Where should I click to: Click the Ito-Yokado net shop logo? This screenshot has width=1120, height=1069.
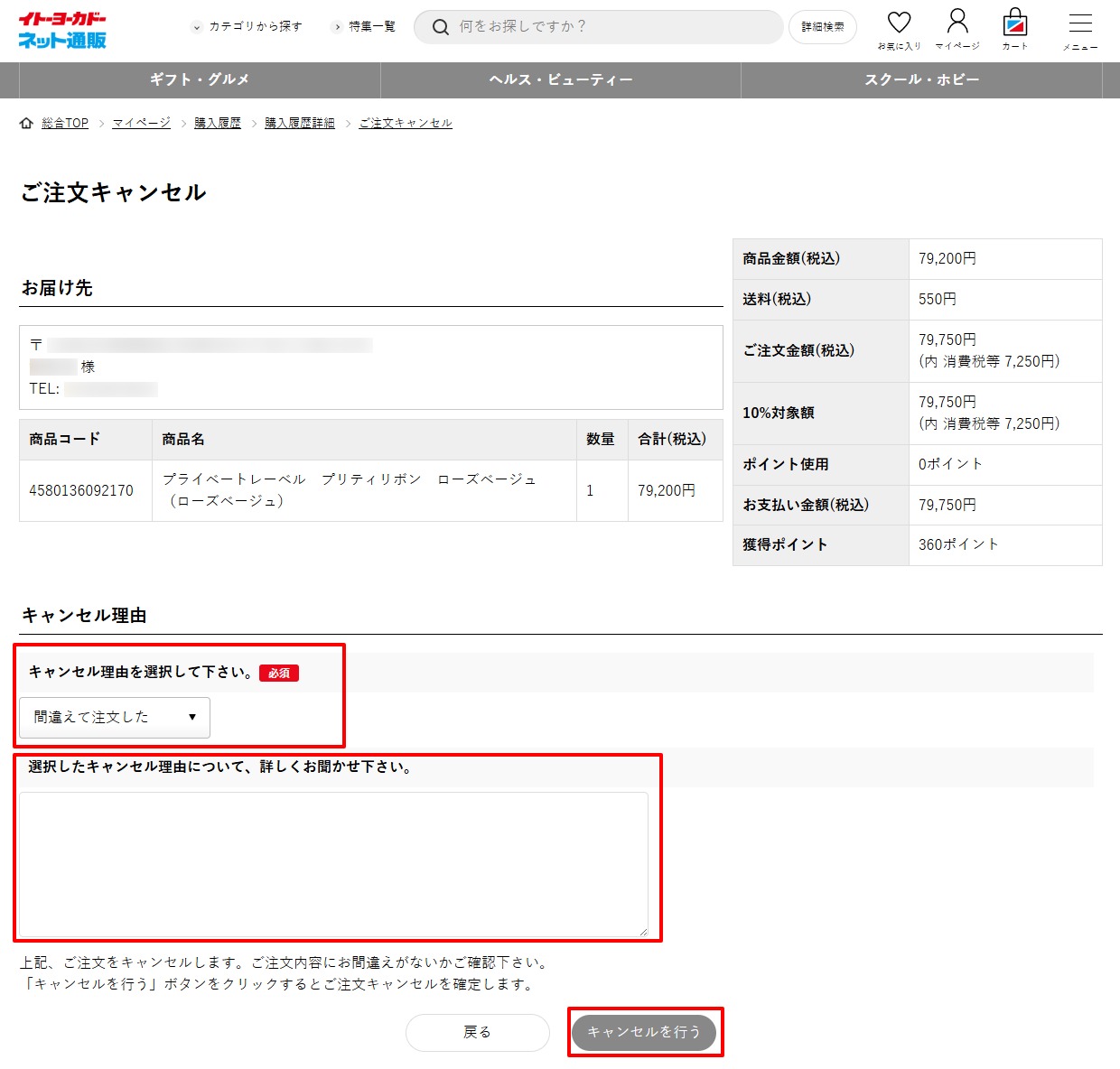pyautogui.click(x=62, y=30)
